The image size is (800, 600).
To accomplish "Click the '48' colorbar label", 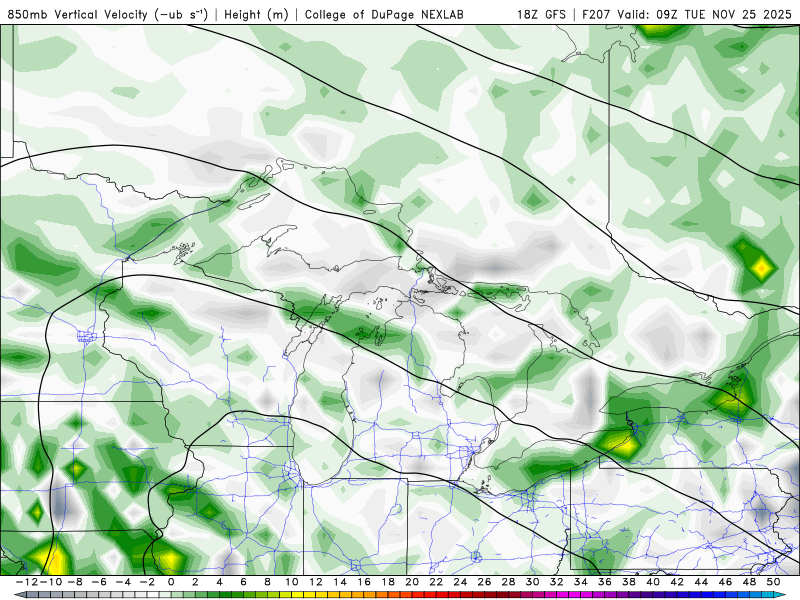I will tap(749, 582).
